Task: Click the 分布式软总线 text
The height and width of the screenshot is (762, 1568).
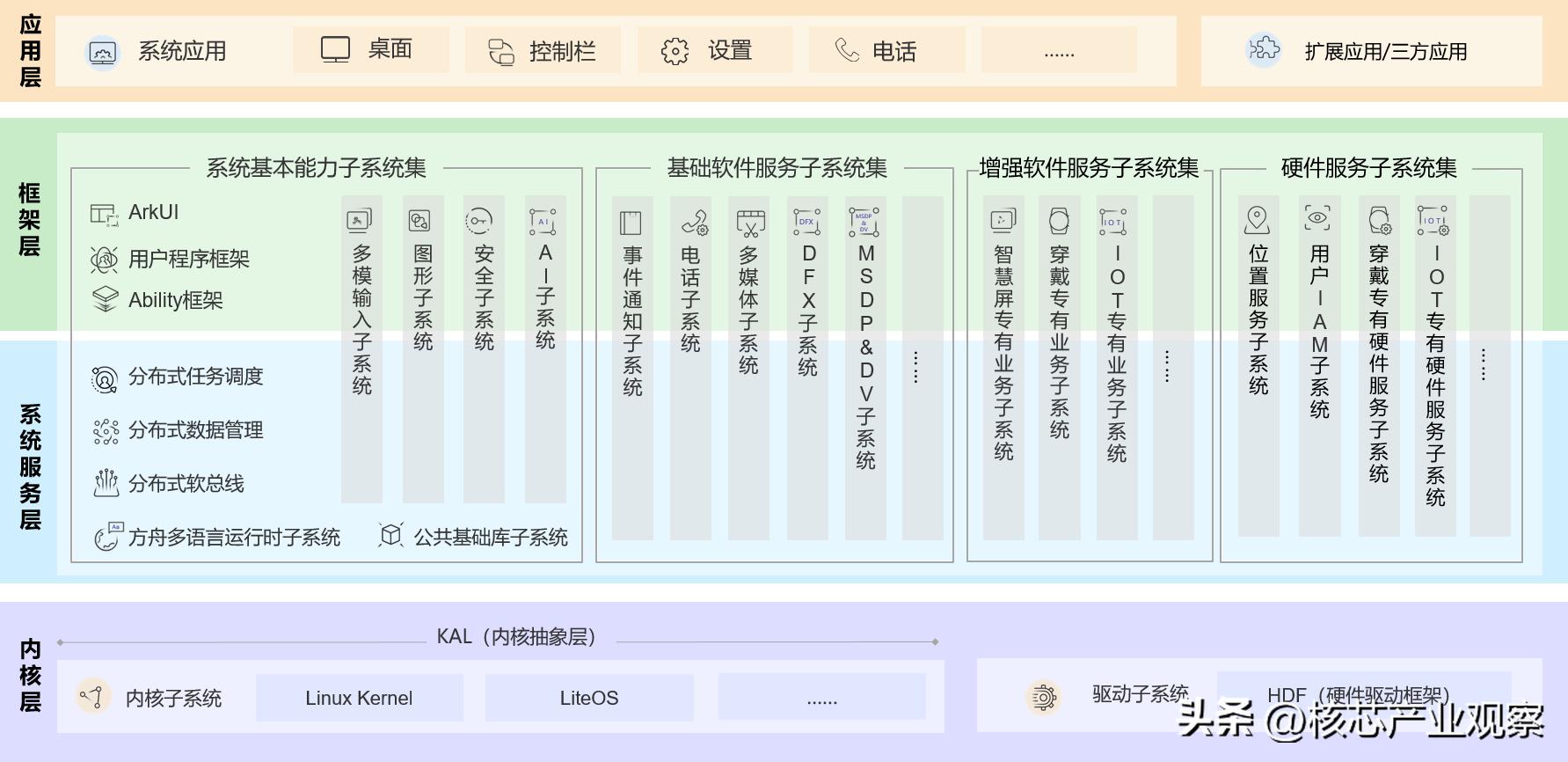Action: pyautogui.click(x=186, y=484)
